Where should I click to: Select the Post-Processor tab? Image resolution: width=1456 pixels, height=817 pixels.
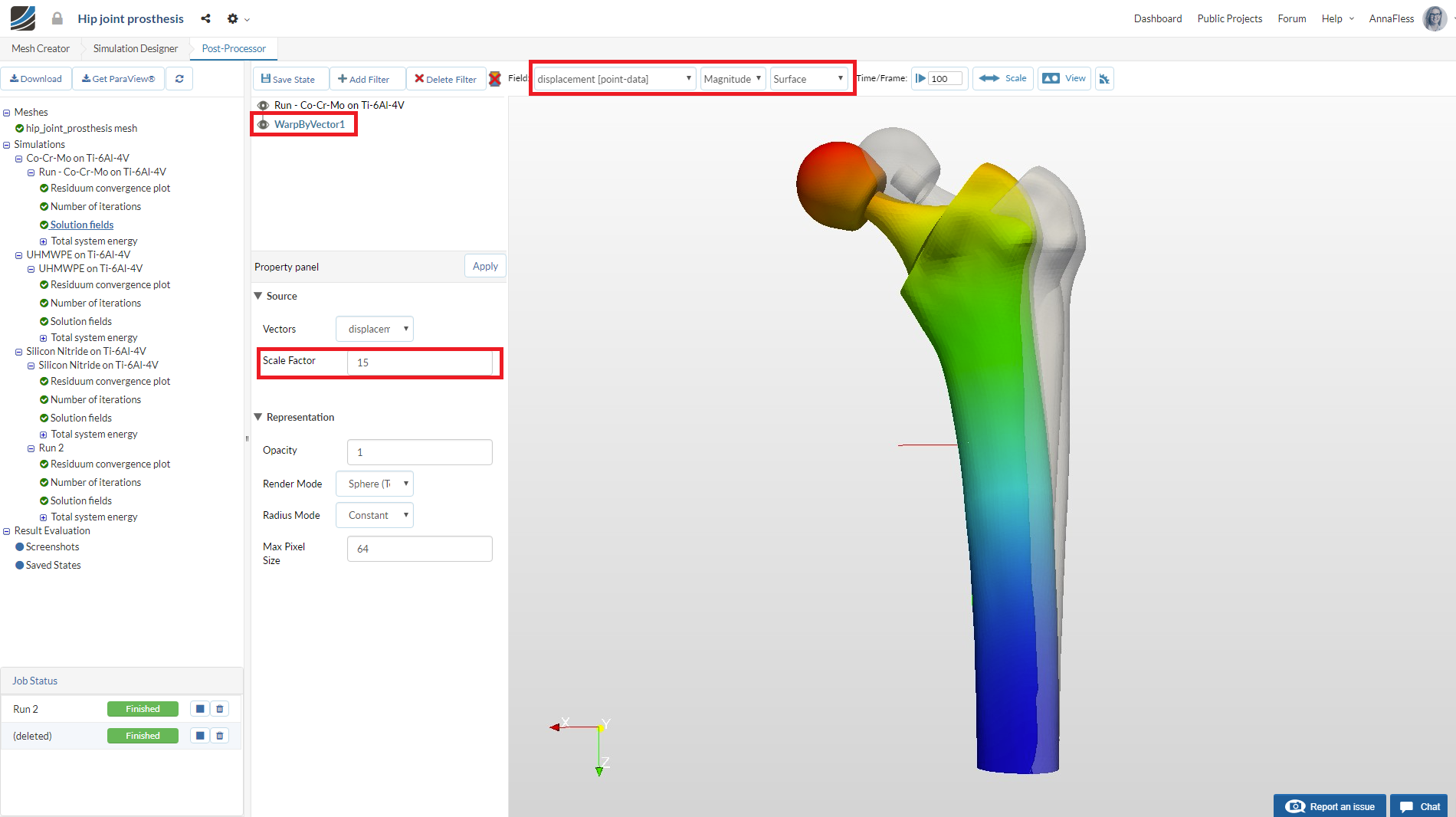tap(234, 48)
